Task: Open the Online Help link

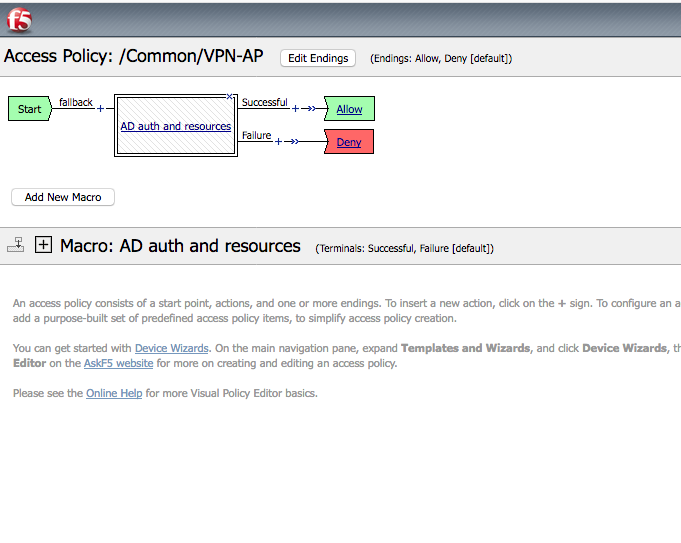Action: pos(114,393)
